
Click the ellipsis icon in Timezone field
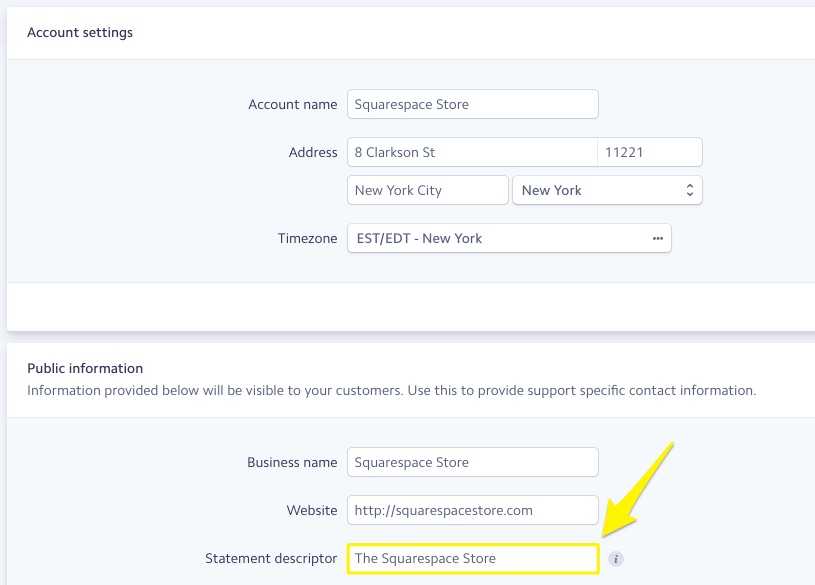(x=657, y=239)
